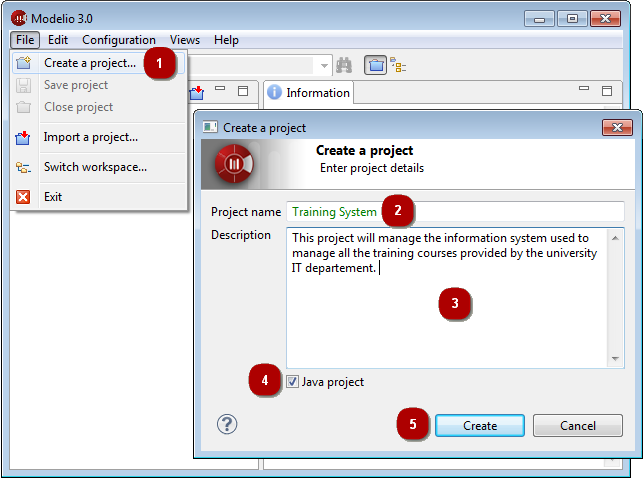This screenshot has width=644, height=479.
Task: Click the import icon in left panel header
Action: click(x=197, y=92)
